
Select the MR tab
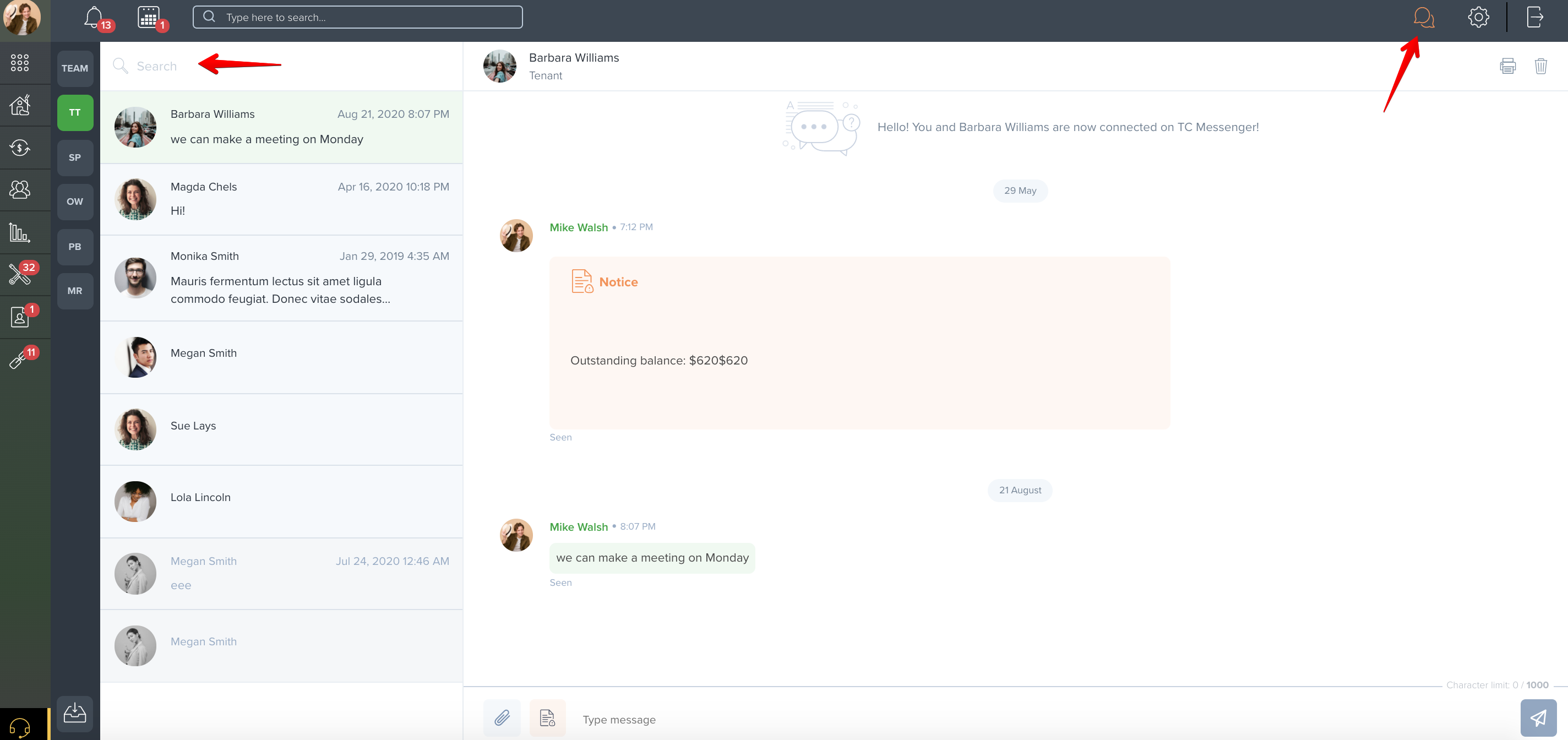75,291
